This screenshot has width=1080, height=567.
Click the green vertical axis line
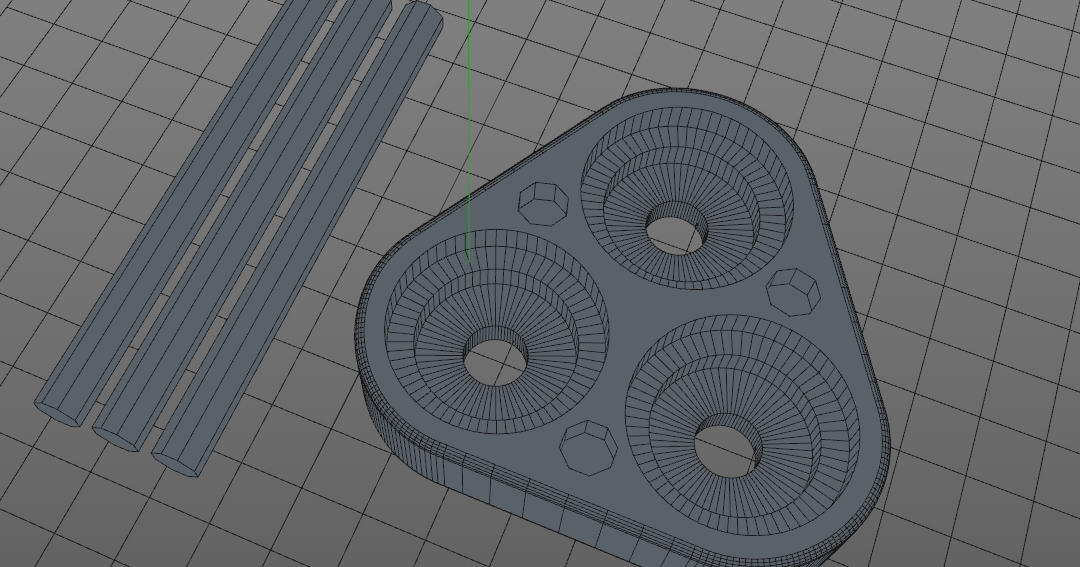pyautogui.click(x=468, y=100)
